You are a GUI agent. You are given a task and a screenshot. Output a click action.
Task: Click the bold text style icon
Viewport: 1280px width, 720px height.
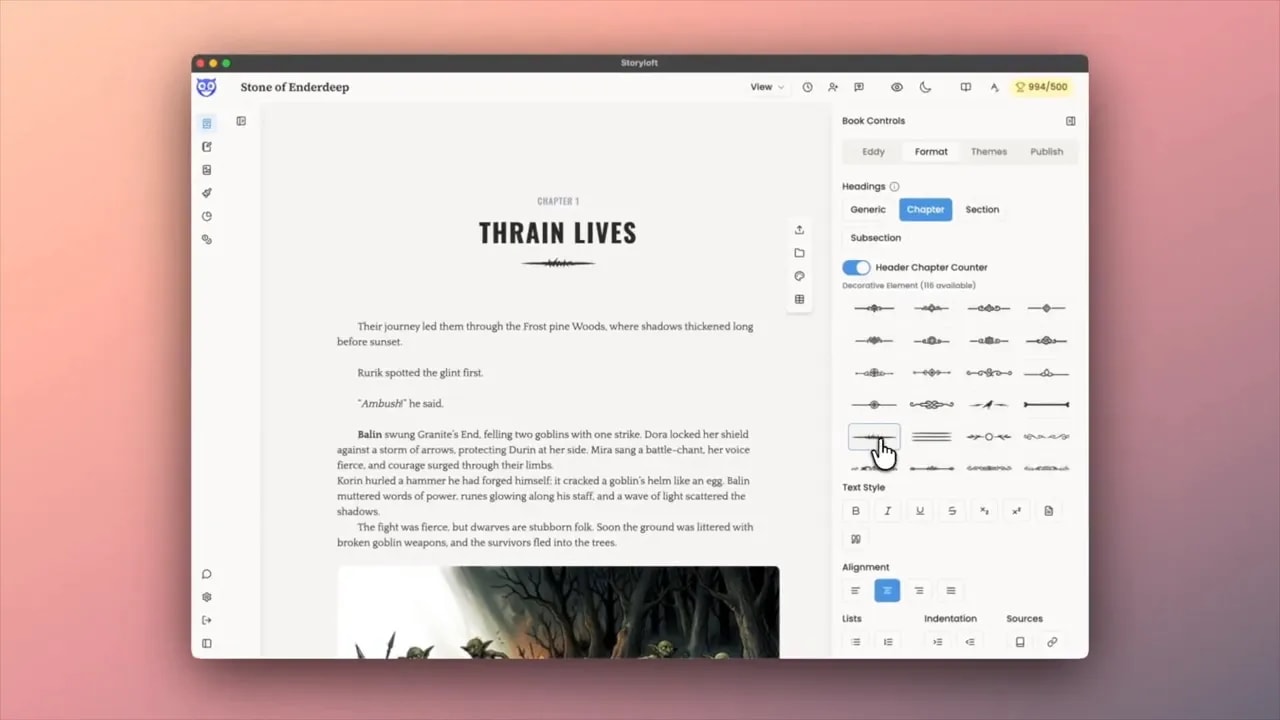click(855, 511)
